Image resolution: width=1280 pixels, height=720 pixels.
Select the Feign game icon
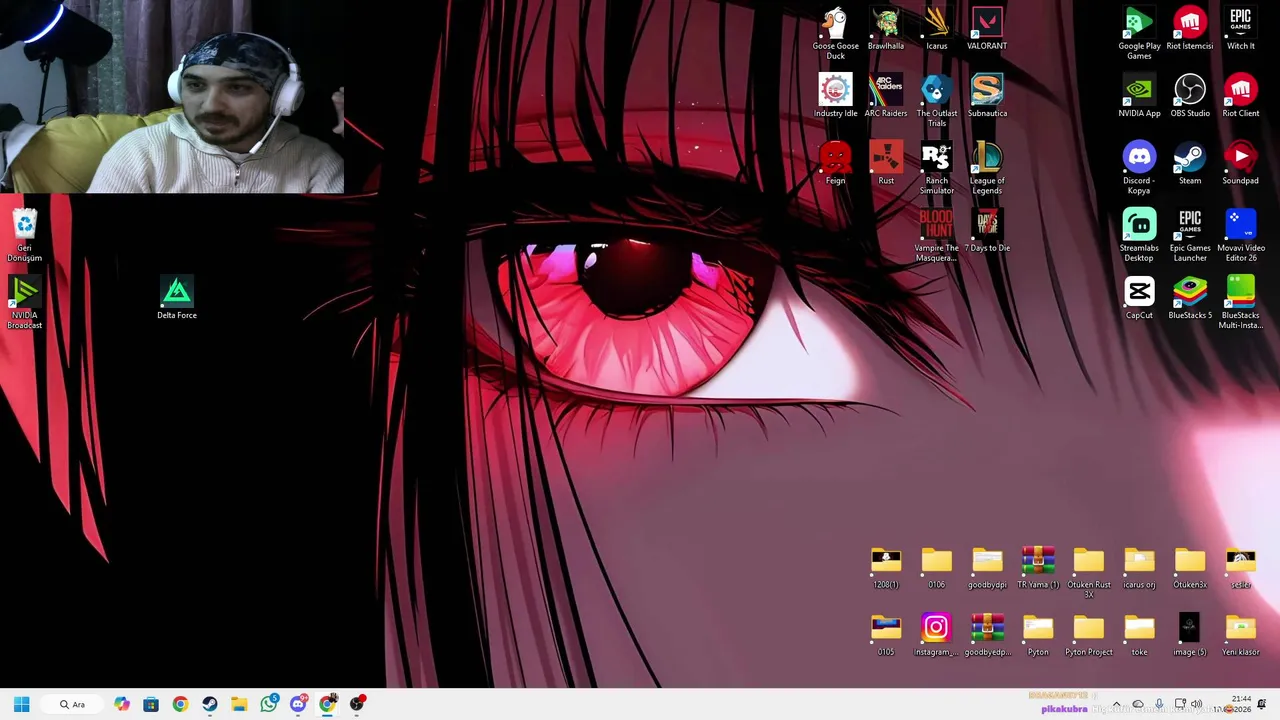(x=835, y=163)
